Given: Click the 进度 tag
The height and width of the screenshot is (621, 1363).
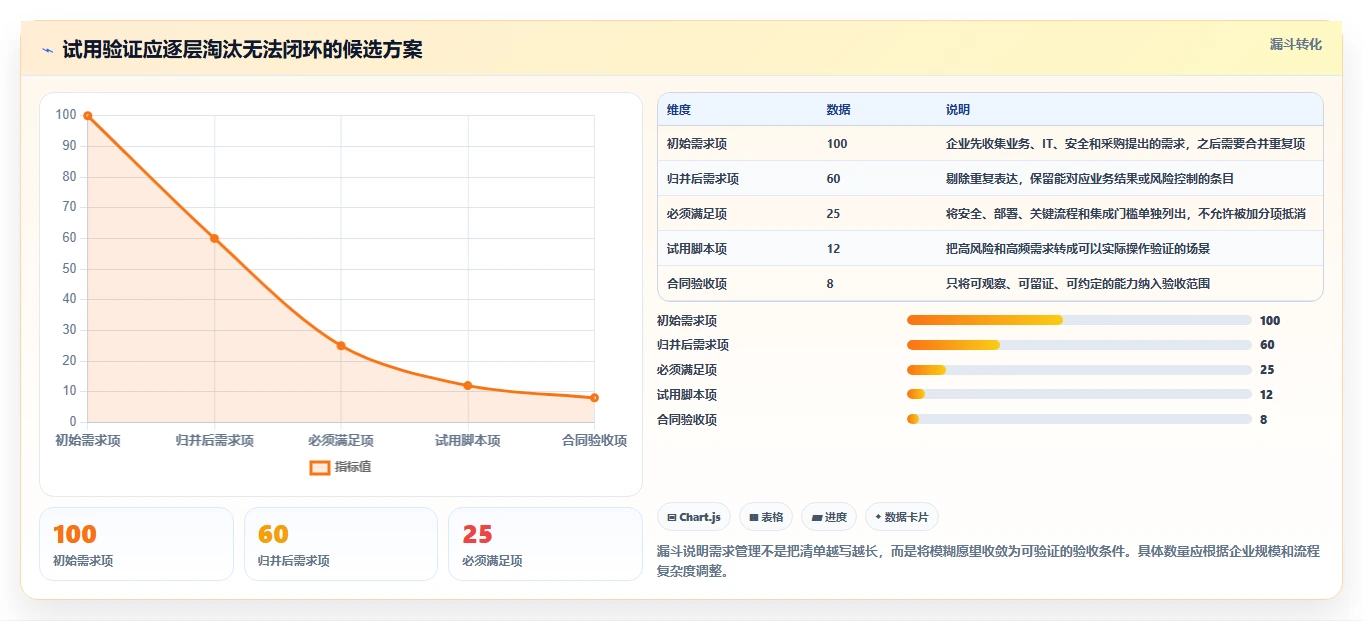Looking at the screenshot, I should (829, 517).
